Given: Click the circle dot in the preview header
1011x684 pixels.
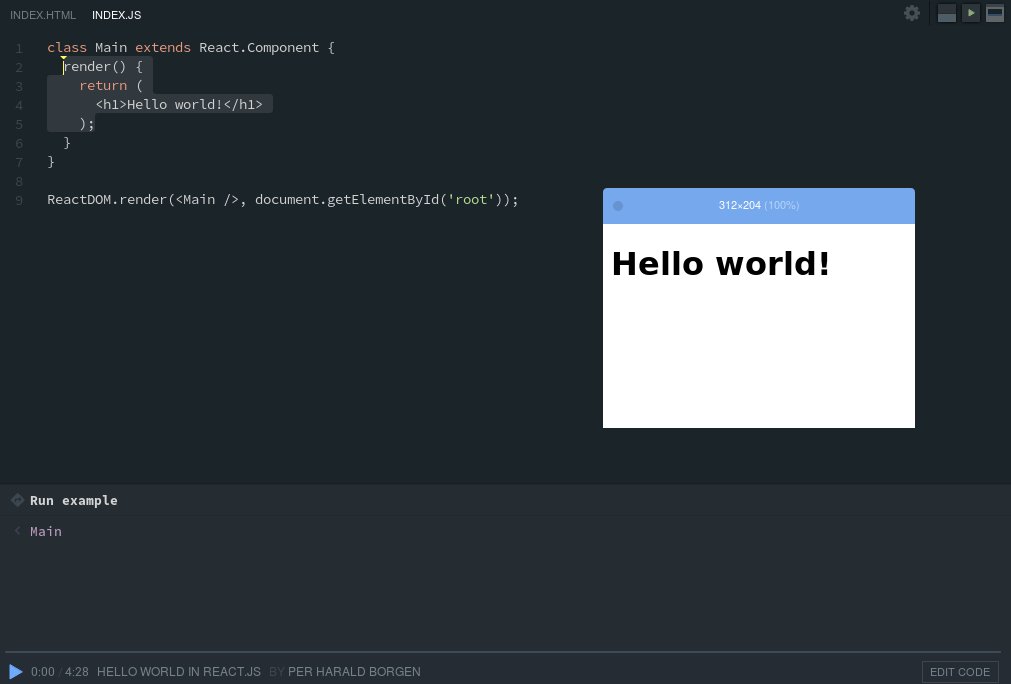Looking at the screenshot, I should tap(618, 206).
